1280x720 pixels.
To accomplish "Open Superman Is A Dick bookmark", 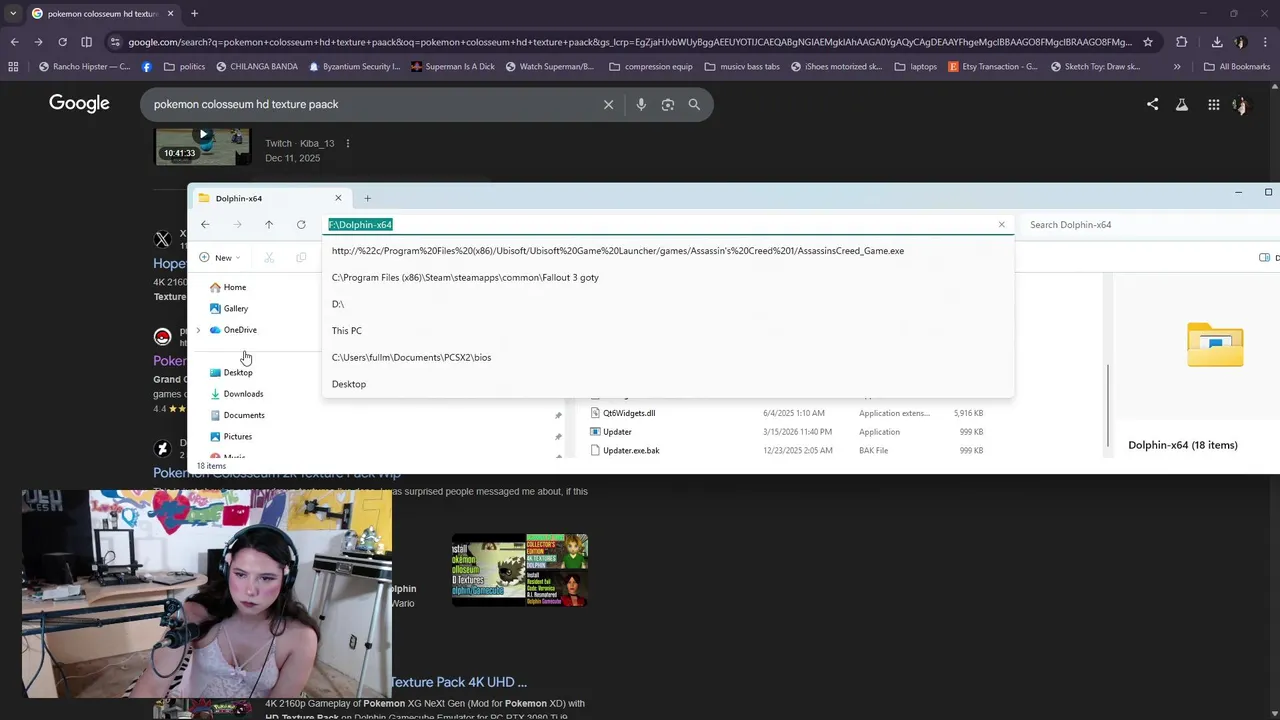I will tap(451, 67).
